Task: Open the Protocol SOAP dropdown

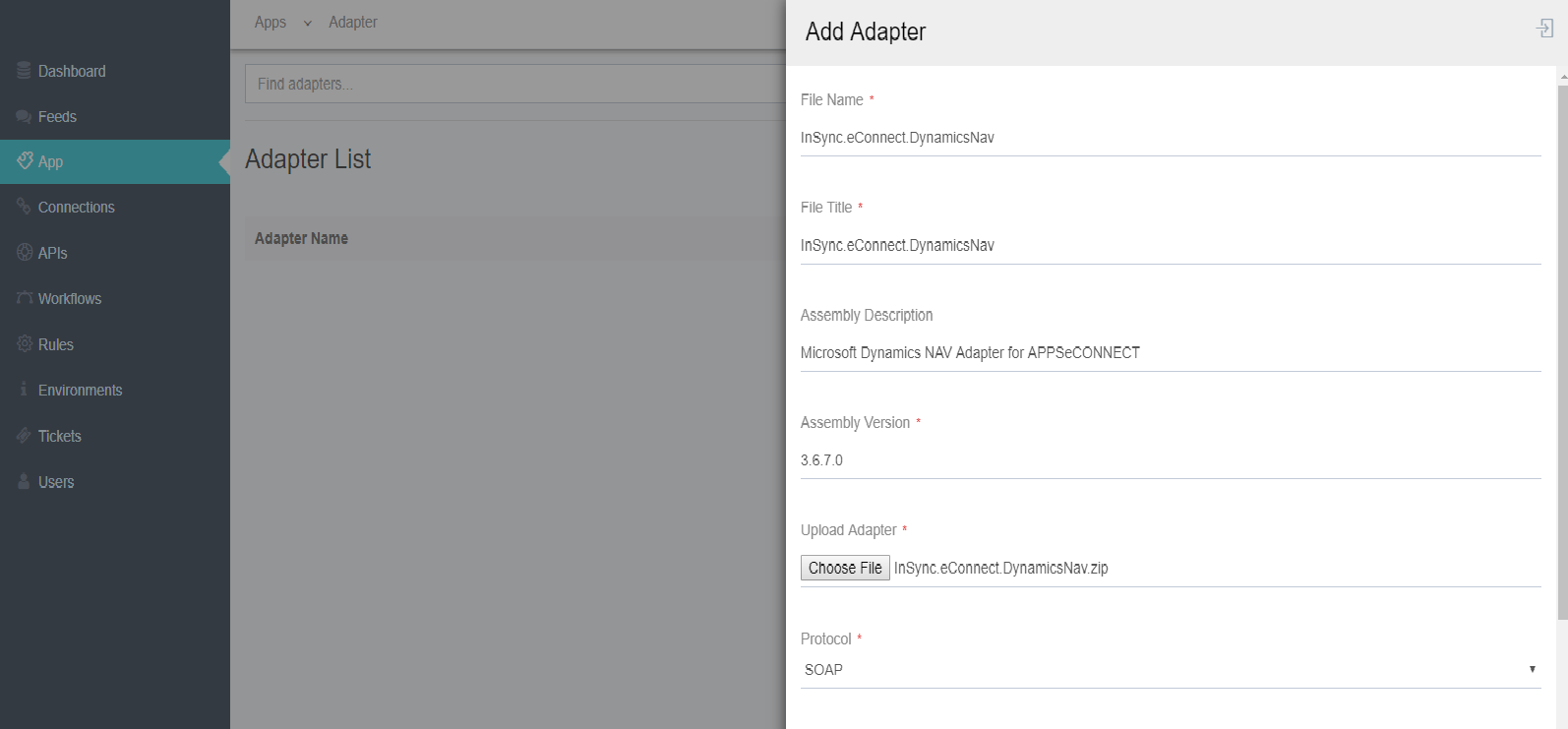Action: pyautogui.click(x=1171, y=669)
